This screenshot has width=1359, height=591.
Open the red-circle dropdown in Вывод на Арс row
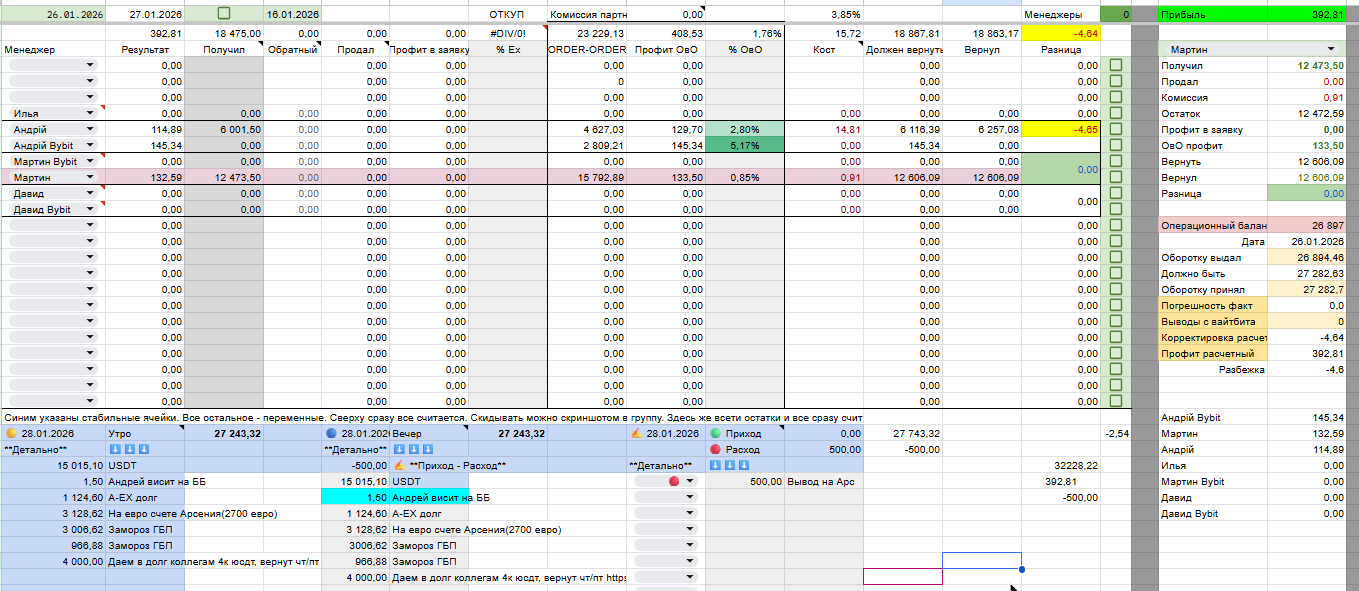(691, 482)
